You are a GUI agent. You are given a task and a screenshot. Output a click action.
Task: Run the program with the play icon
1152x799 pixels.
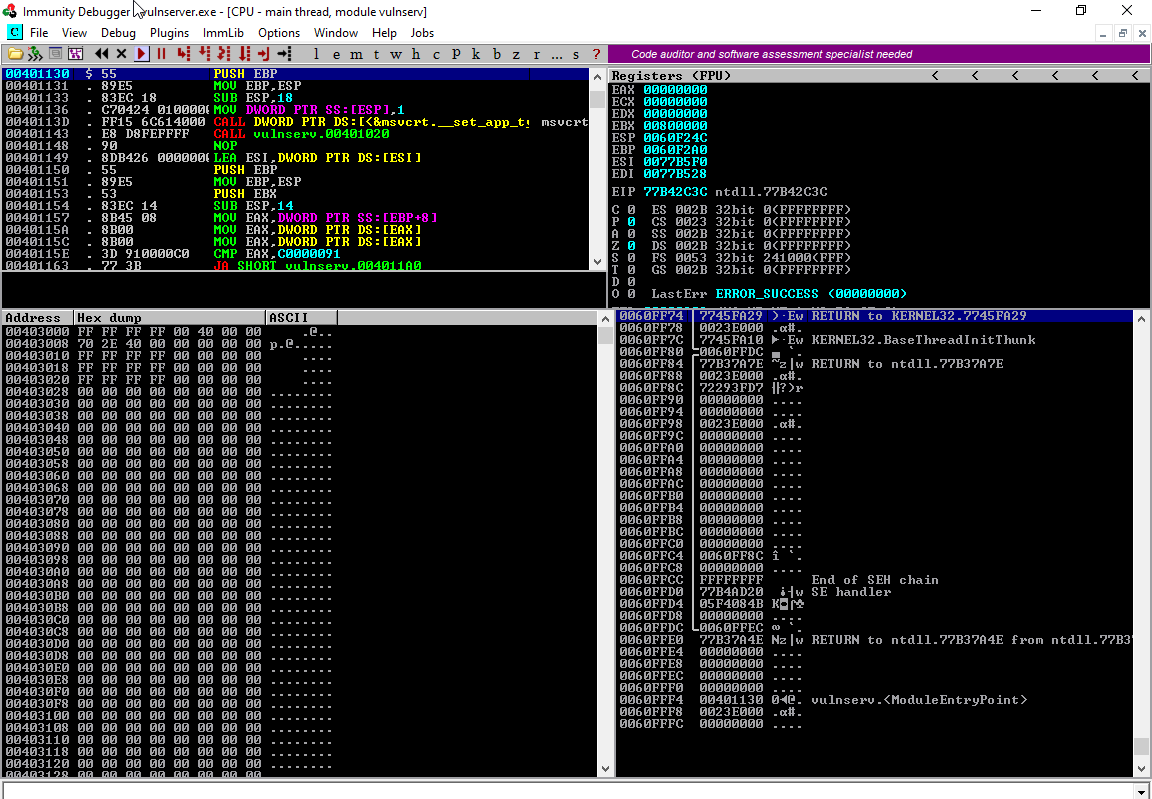[142, 54]
